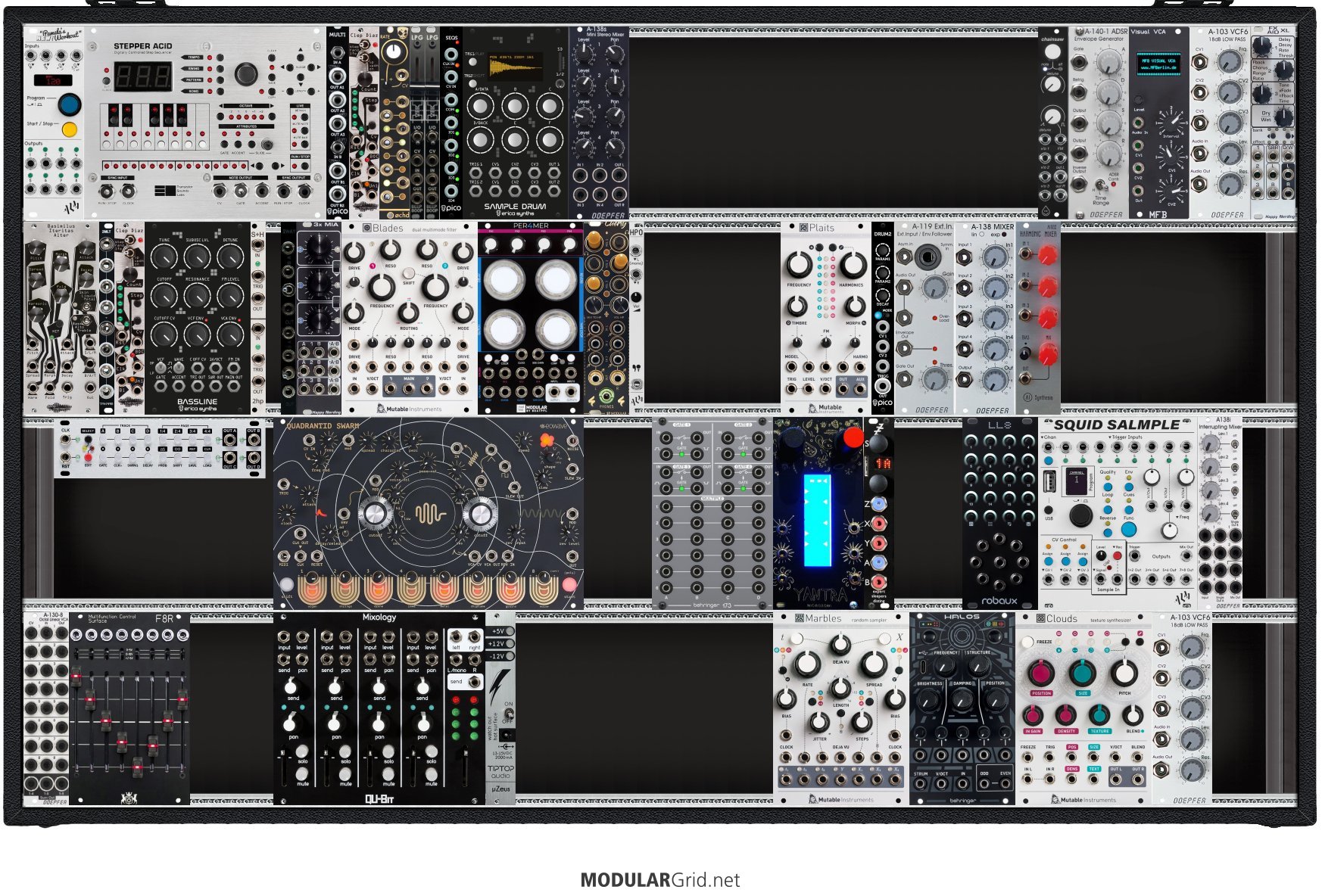Click the Mutable Instruments logo on the Blades module
The height and width of the screenshot is (896, 1322).
point(409,409)
